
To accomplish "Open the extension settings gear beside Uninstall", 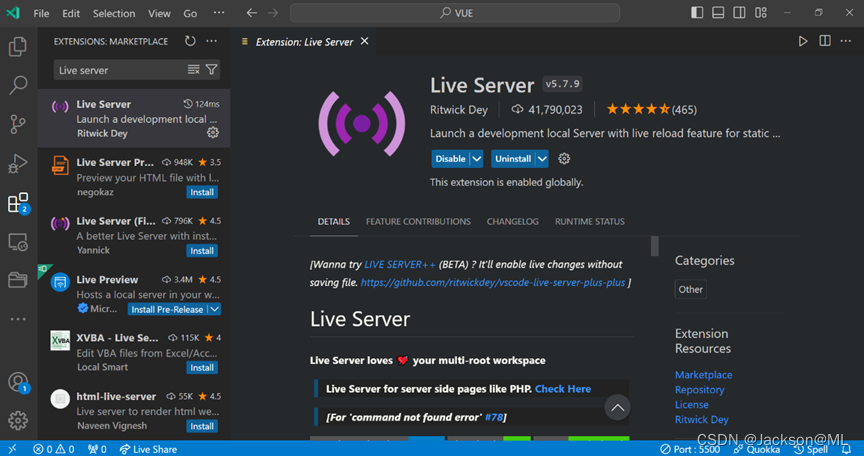I will 564,159.
